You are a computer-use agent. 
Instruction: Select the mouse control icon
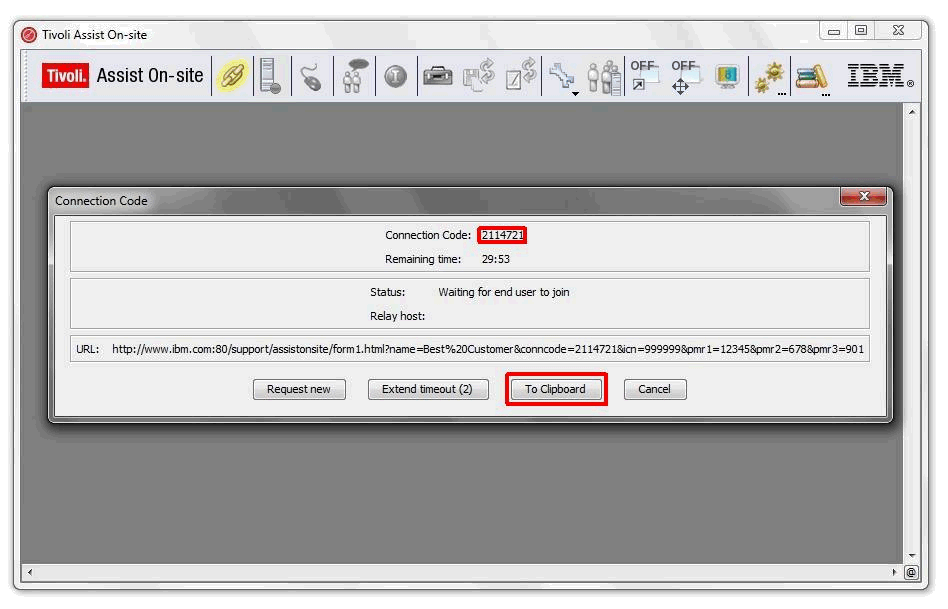point(312,77)
